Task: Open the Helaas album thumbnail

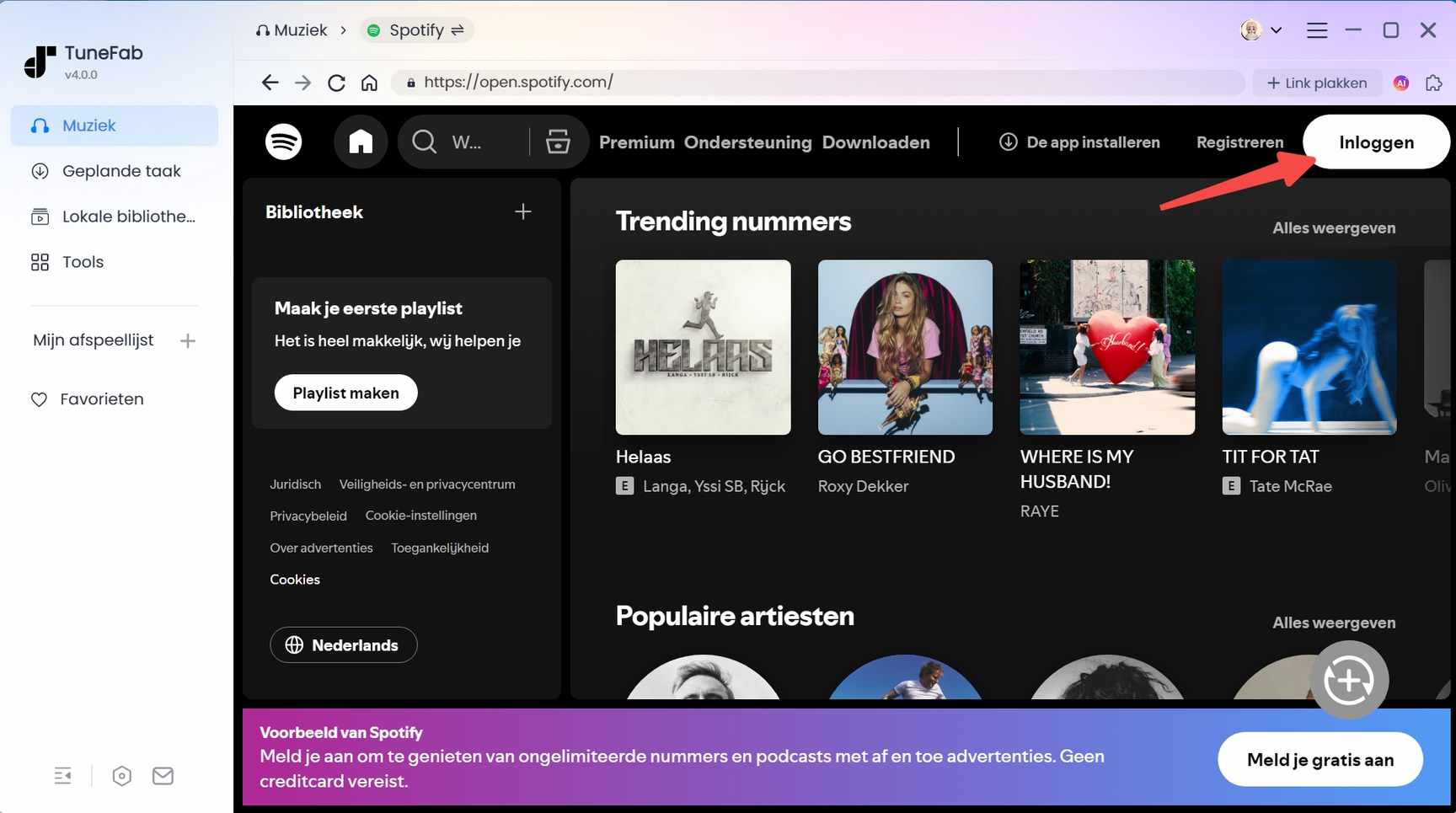Action: 703,347
